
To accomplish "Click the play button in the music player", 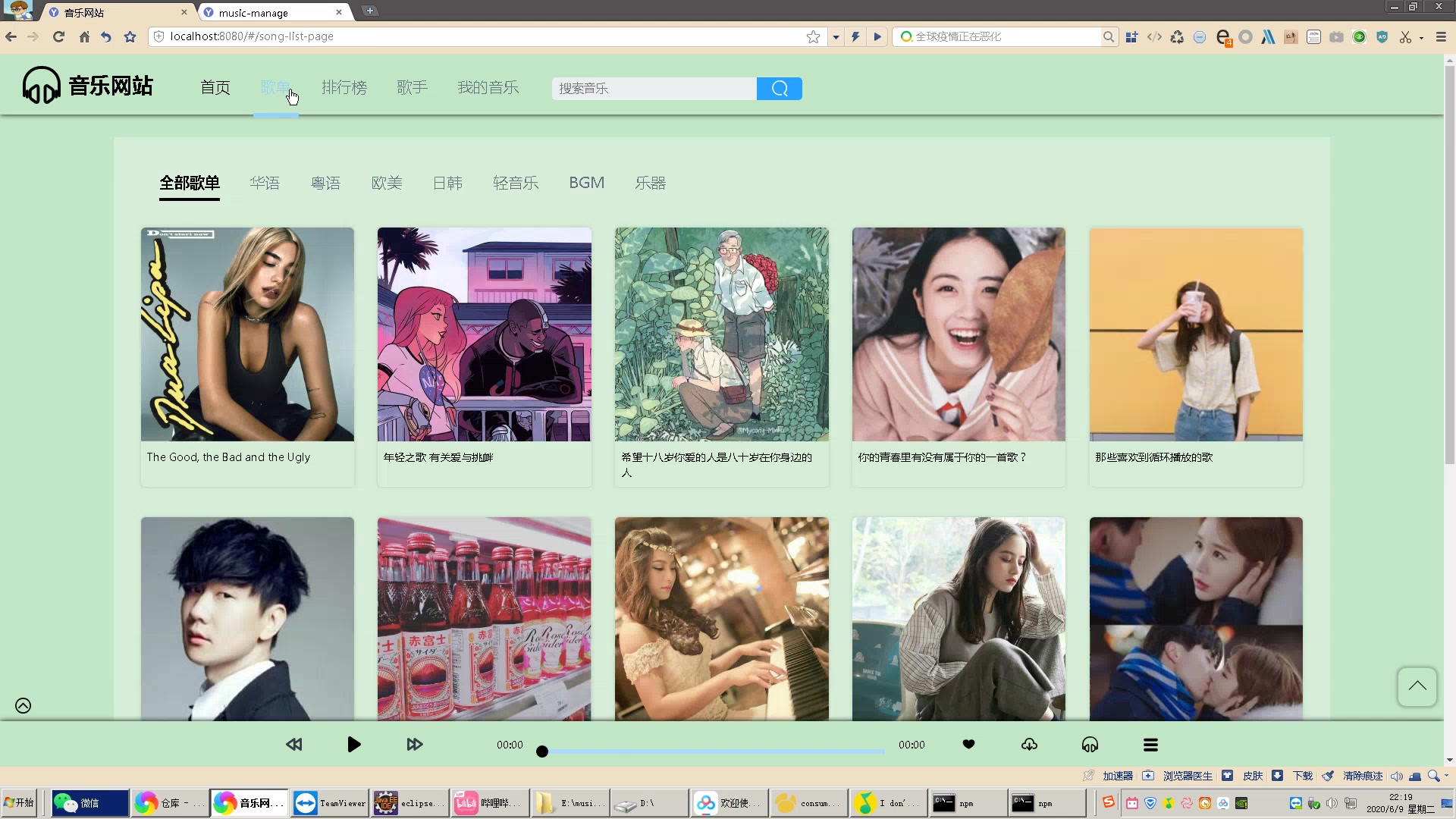I will (353, 744).
